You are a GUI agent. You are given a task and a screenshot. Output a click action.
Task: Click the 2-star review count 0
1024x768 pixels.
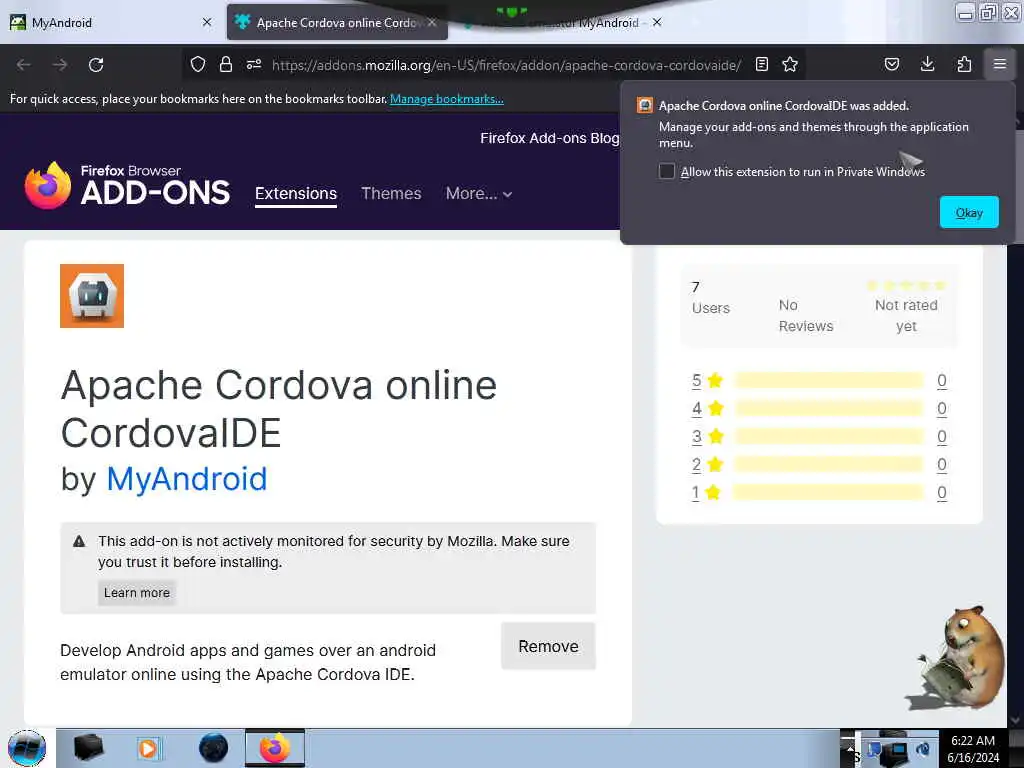[x=942, y=464]
